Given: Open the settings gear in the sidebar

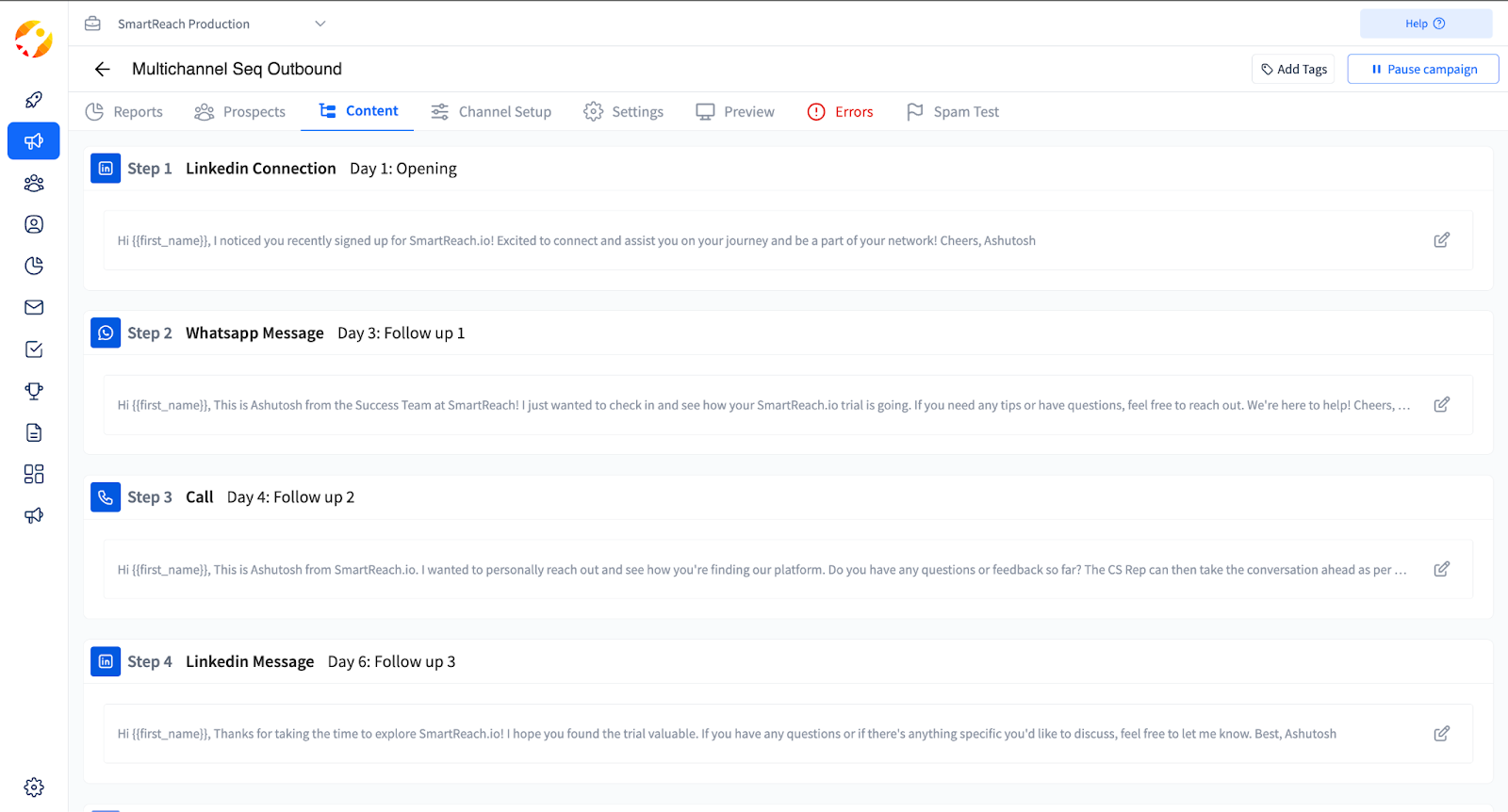Looking at the screenshot, I should pos(34,788).
